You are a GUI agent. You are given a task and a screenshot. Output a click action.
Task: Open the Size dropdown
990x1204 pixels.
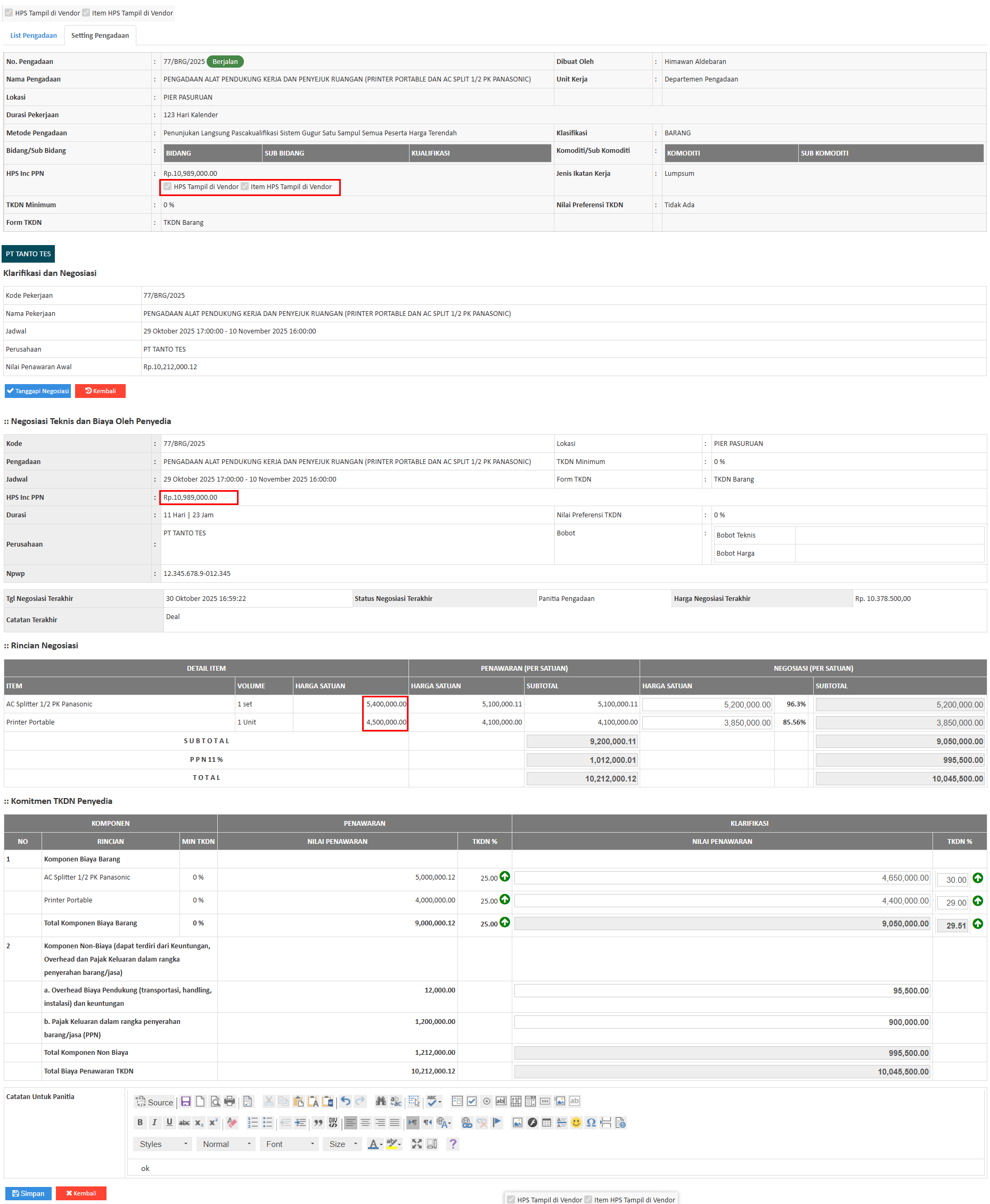pos(343,1144)
